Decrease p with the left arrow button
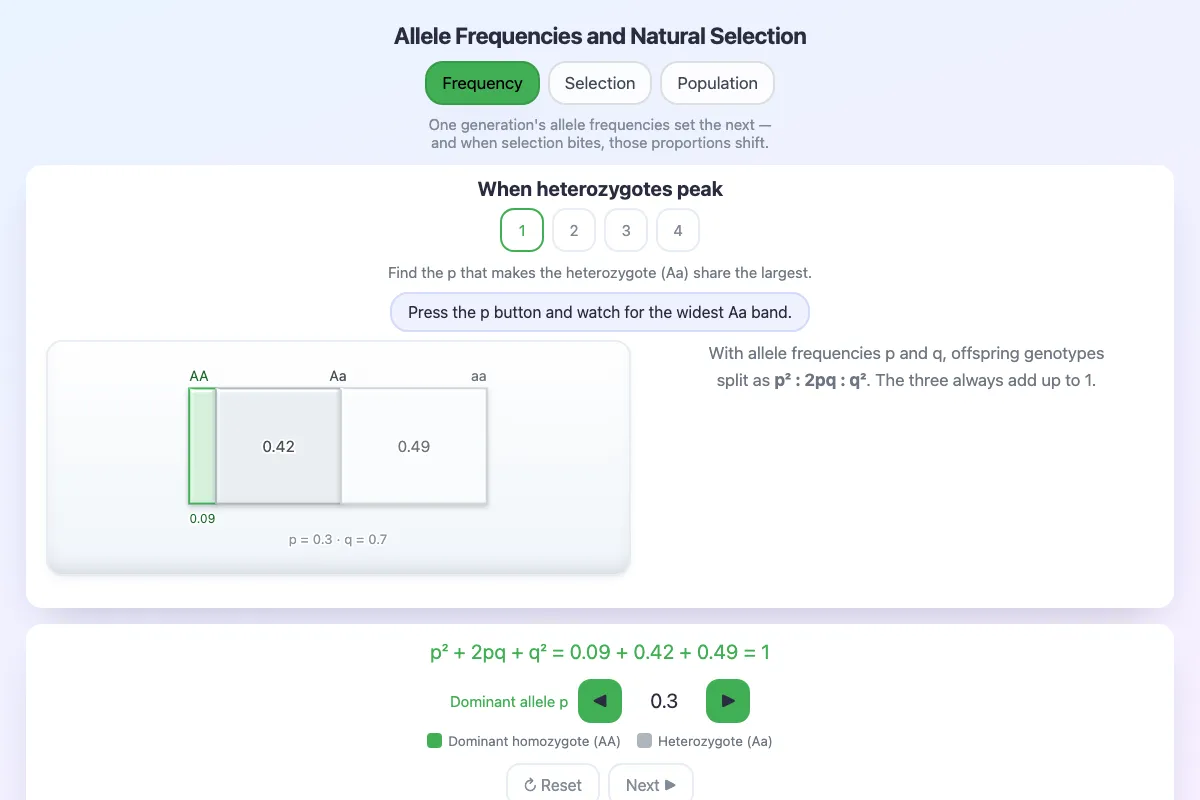This screenshot has height=800, width=1200. coord(600,701)
